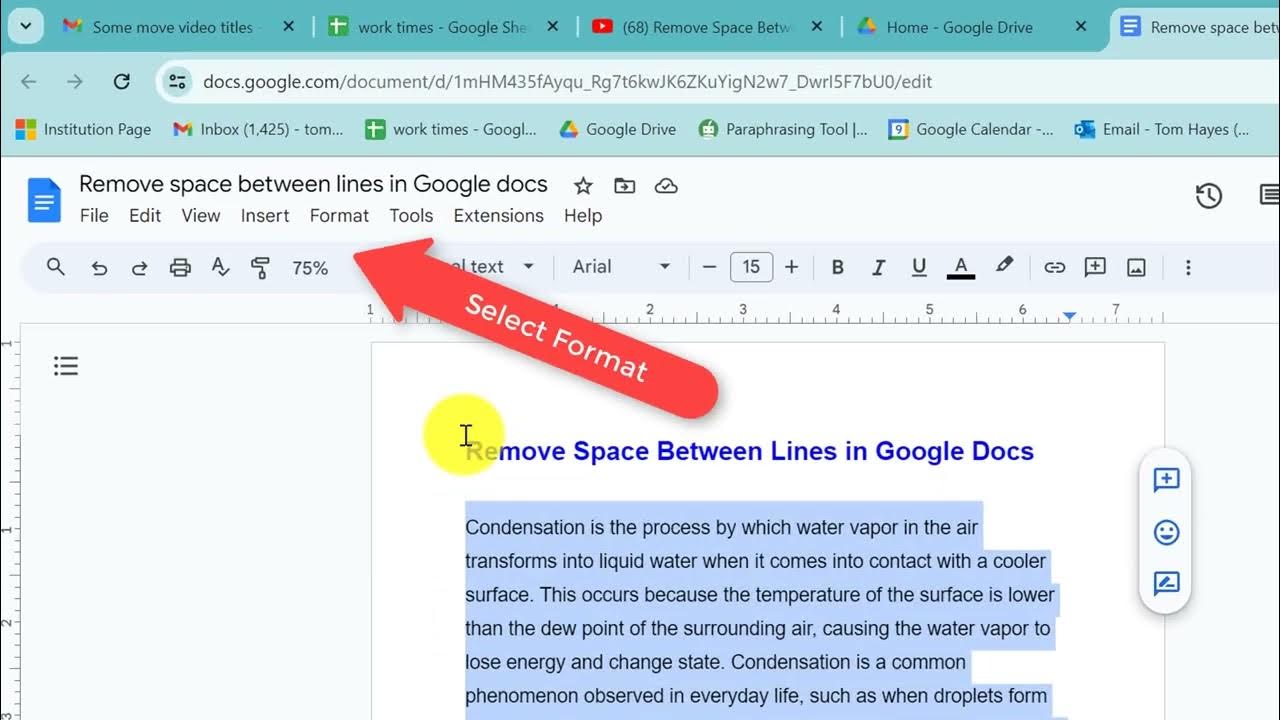
Task: Open the Paraphrasing Tool bookmark
Action: coord(783,129)
